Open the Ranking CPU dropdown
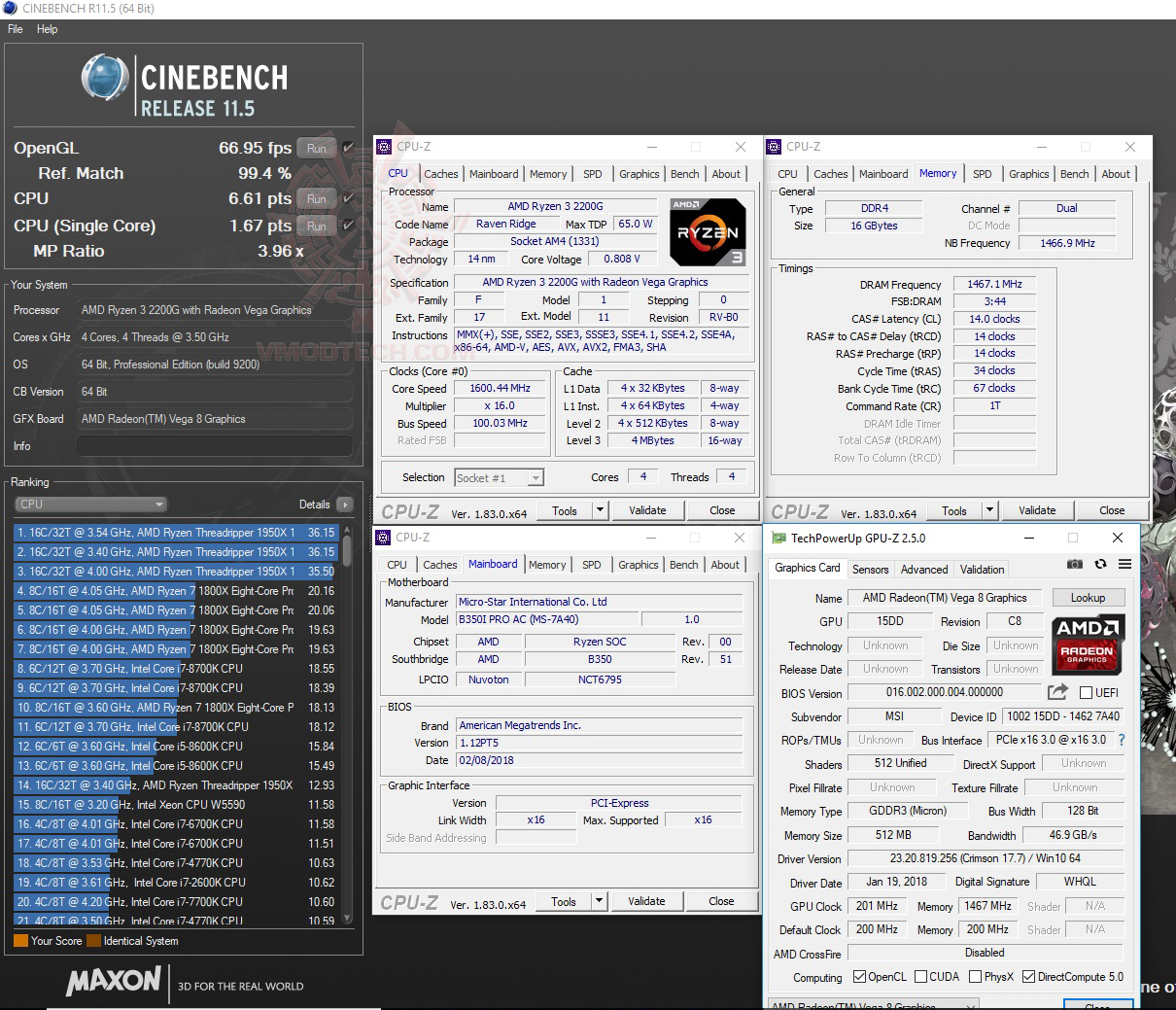1176x1010 pixels. point(91,505)
